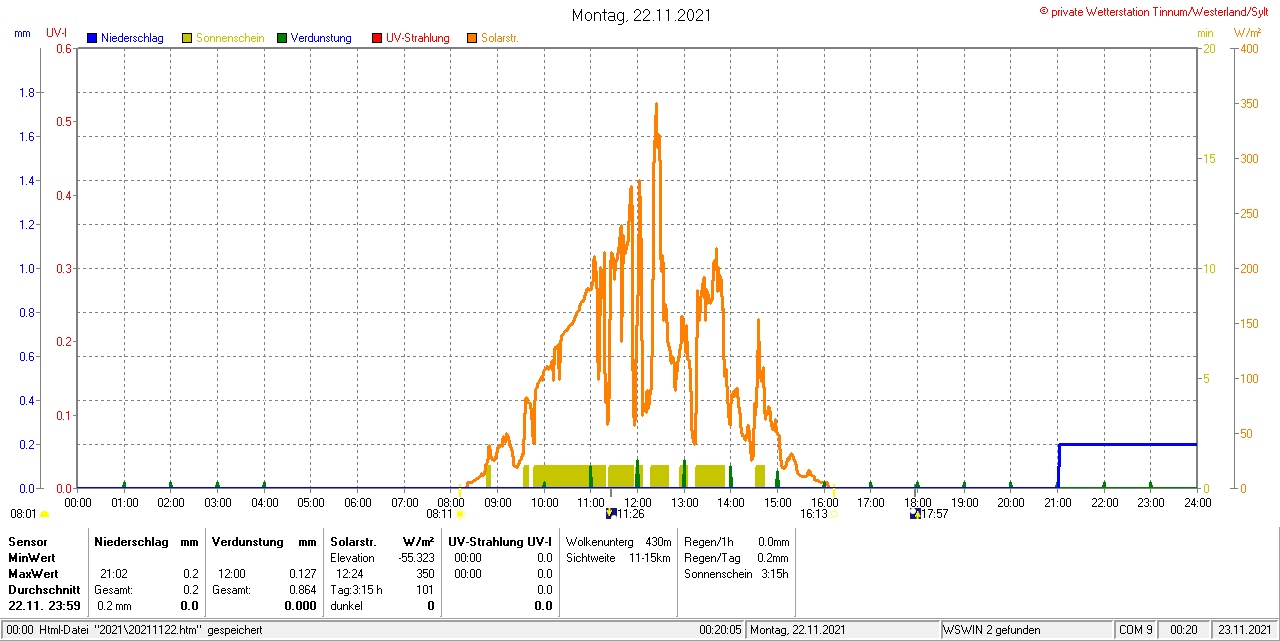Click the blue mm axis unit label
This screenshot has width=1280, height=641.
click(x=22, y=33)
